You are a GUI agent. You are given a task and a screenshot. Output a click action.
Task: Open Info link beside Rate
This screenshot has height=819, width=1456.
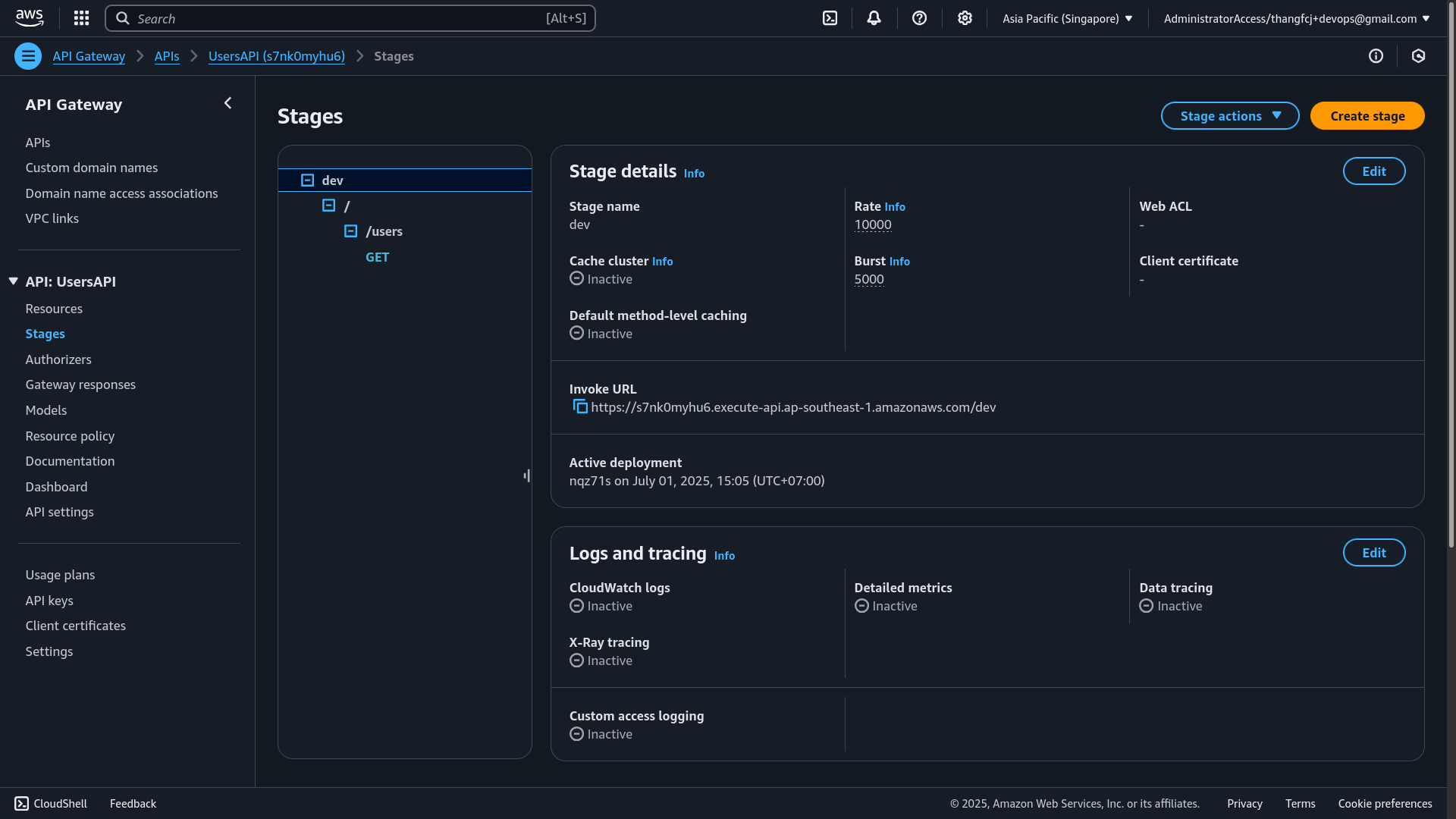point(895,207)
